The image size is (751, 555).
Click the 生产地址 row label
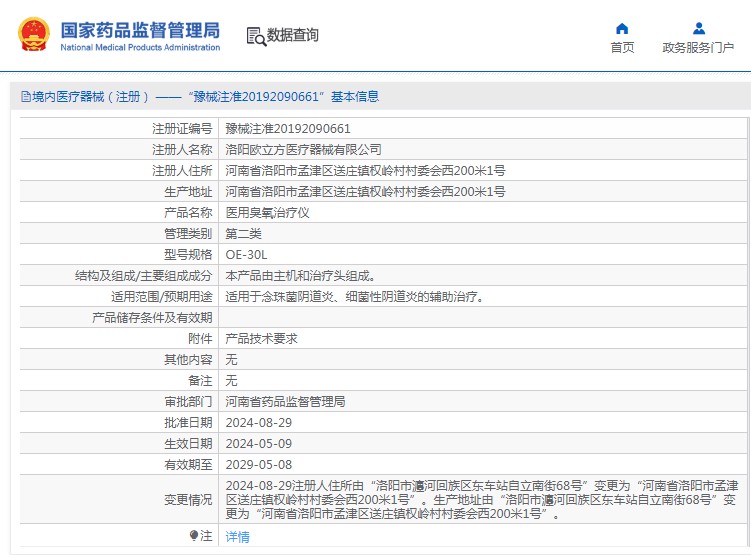pos(188,192)
